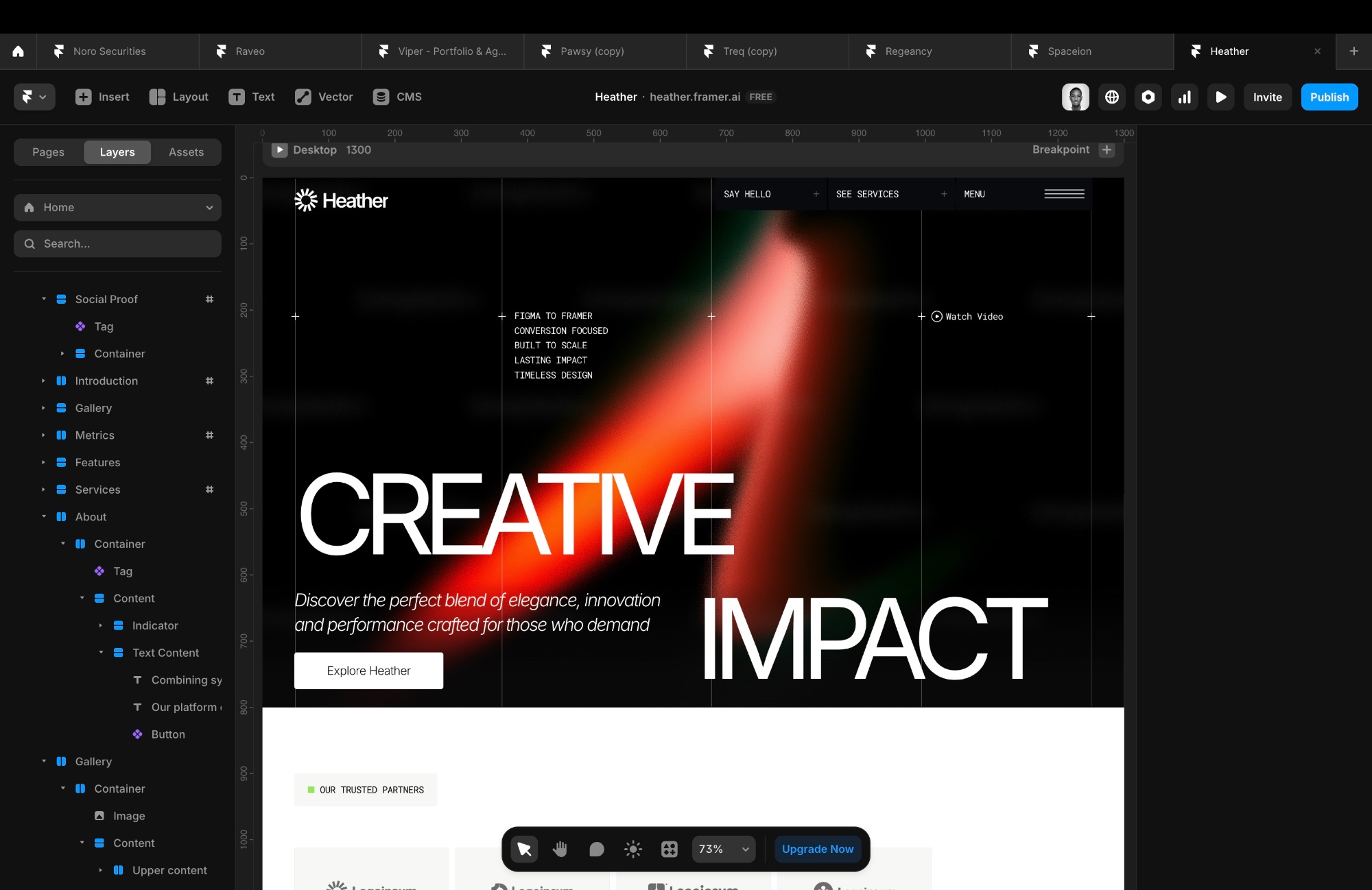1372x890 pixels.
Task: Click the globe localization icon
Action: point(1111,97)
